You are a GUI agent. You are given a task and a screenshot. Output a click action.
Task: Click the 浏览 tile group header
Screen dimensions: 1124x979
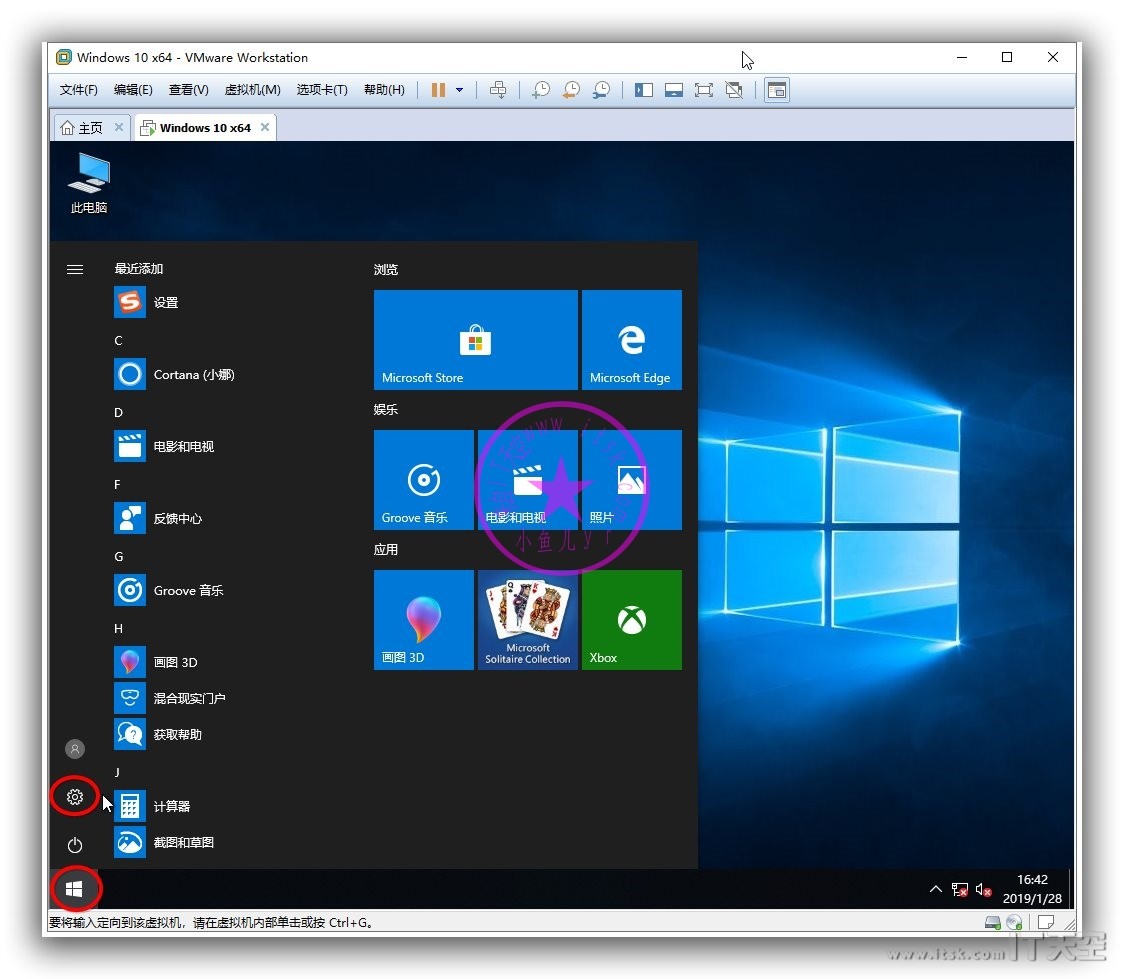tap(386, 269)
